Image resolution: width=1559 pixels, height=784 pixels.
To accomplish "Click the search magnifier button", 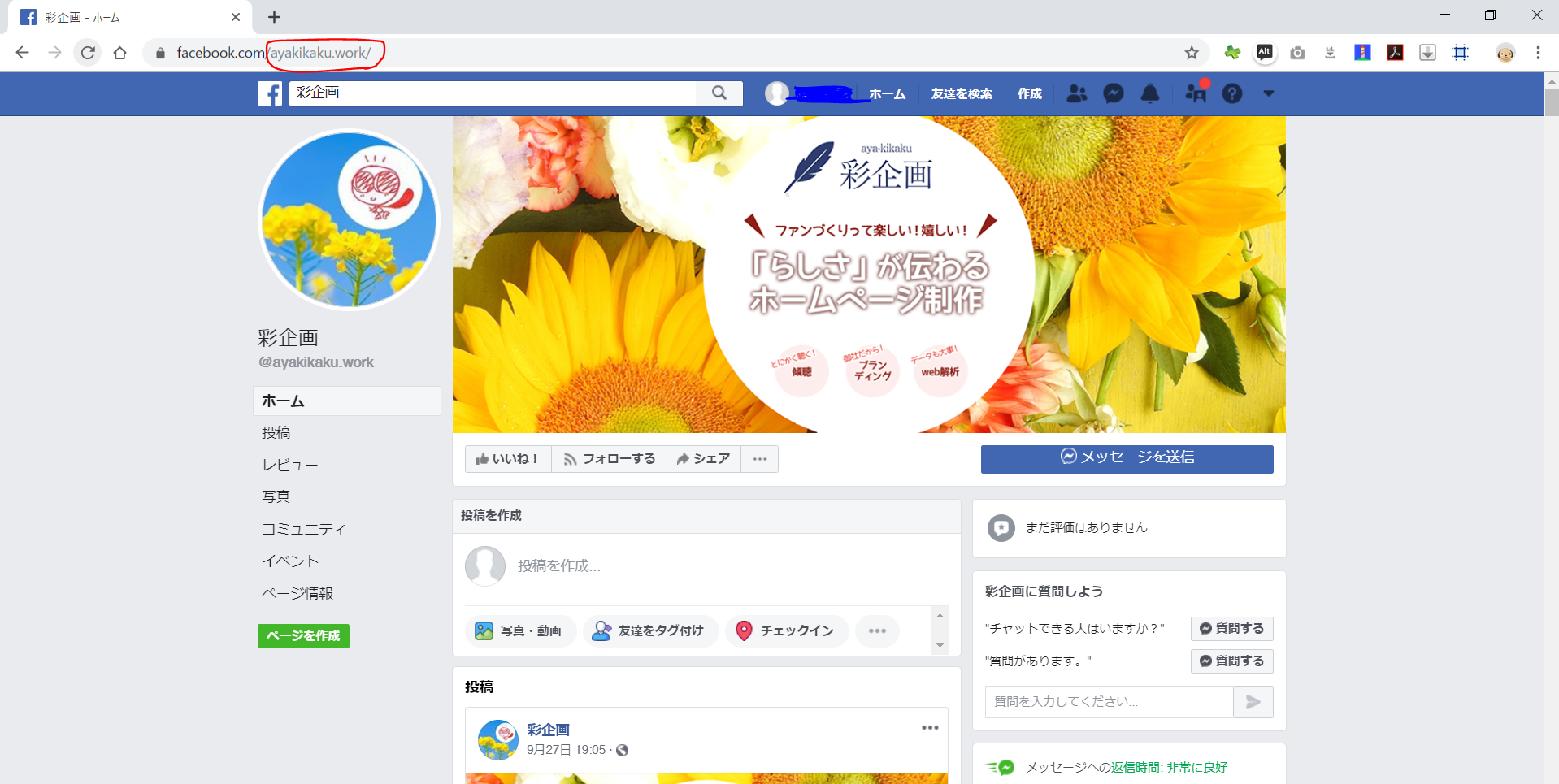I will click(x=719, y=93).
